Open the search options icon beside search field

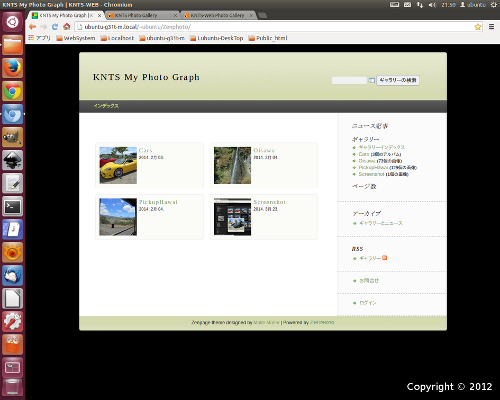click(x=372, y=80)
